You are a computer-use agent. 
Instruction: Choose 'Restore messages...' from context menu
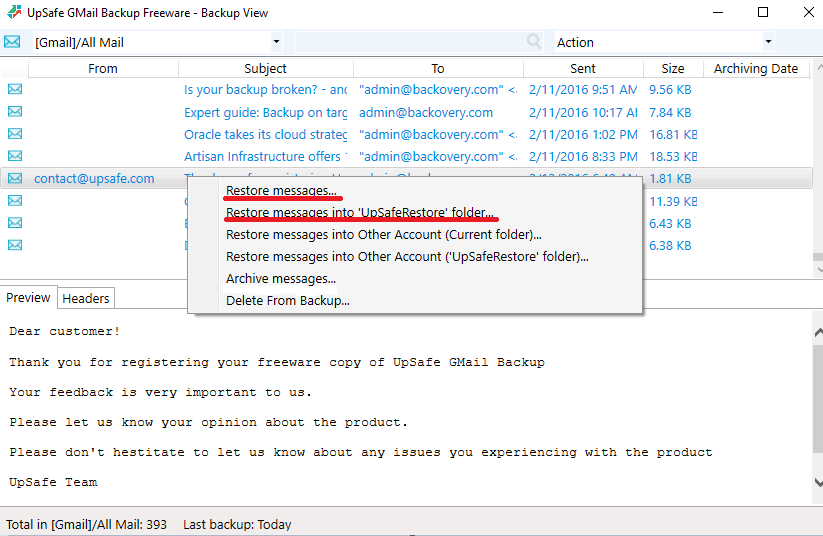click(x=281, y=191)
